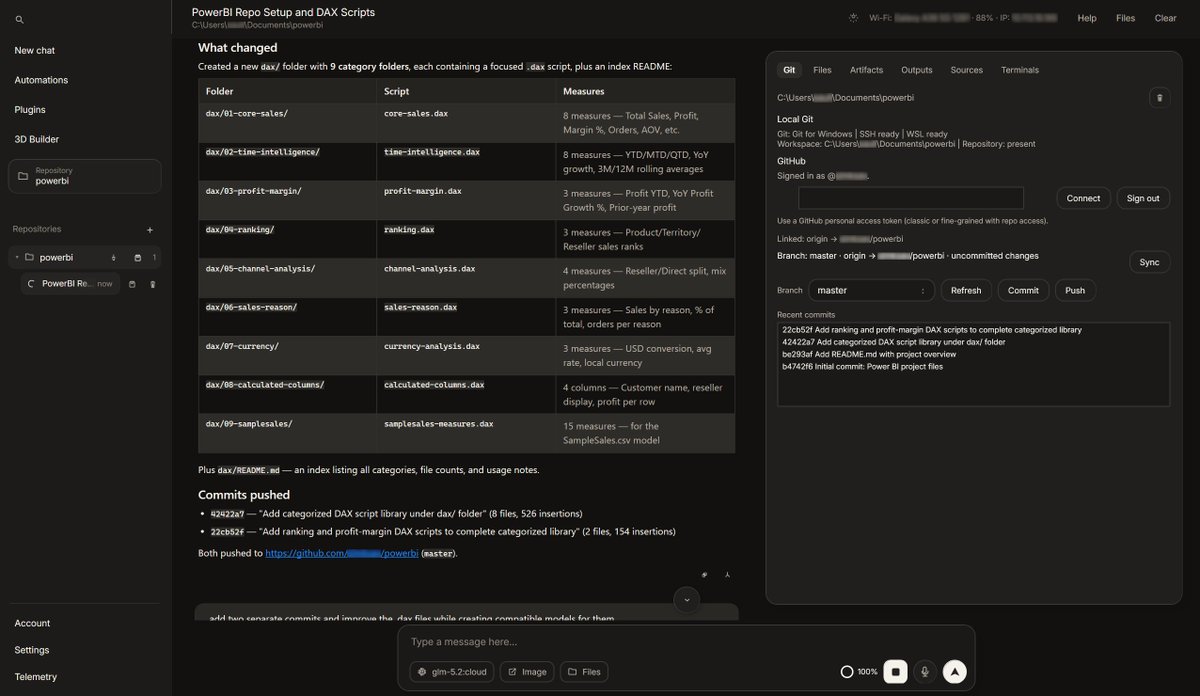This screenshot has height=696, width=1200.
Task: Add a repository with the plus icon
Action: [x=150, y=230]
